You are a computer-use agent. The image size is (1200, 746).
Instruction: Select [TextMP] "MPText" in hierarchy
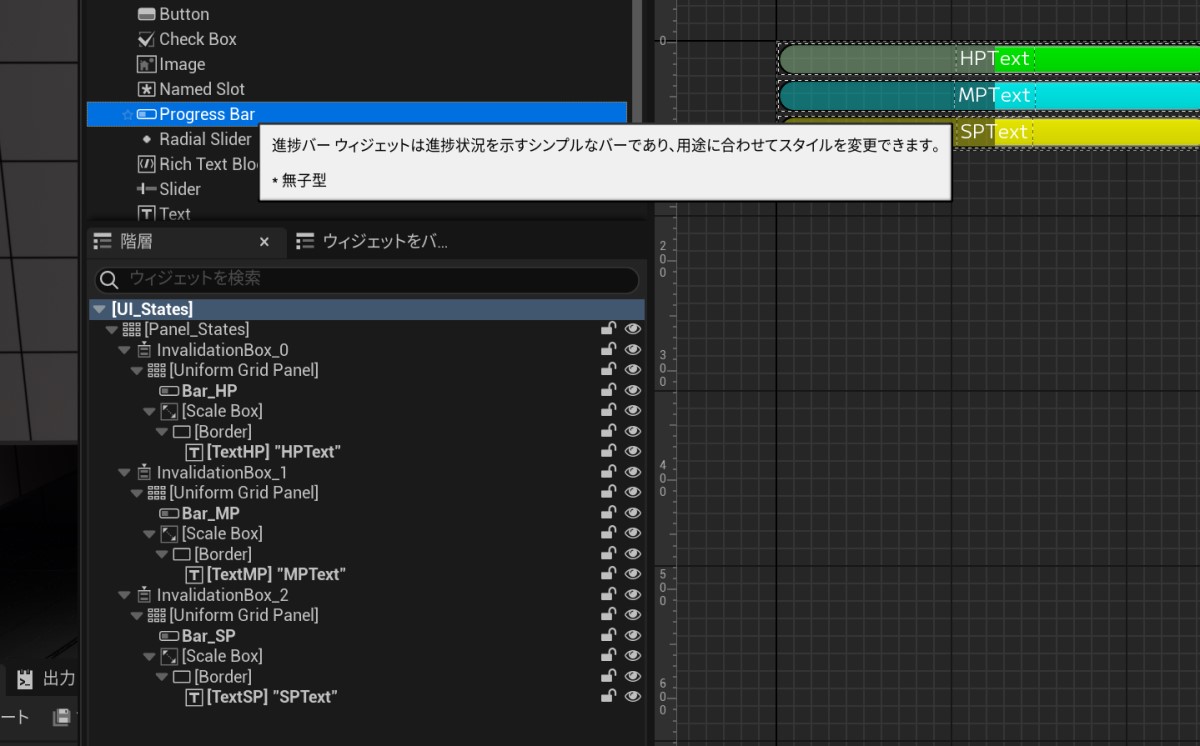pos(265,574)
